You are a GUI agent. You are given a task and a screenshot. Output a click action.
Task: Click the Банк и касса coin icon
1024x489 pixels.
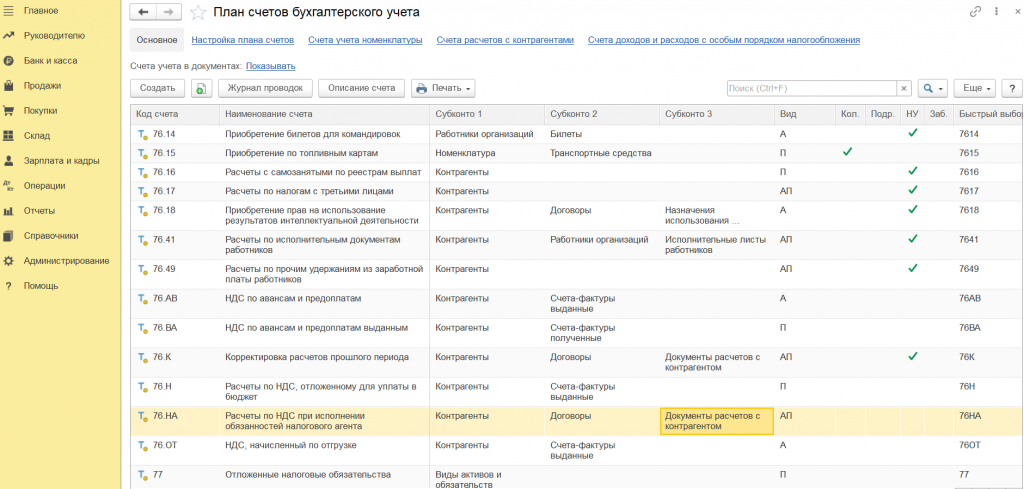point(8,61)
